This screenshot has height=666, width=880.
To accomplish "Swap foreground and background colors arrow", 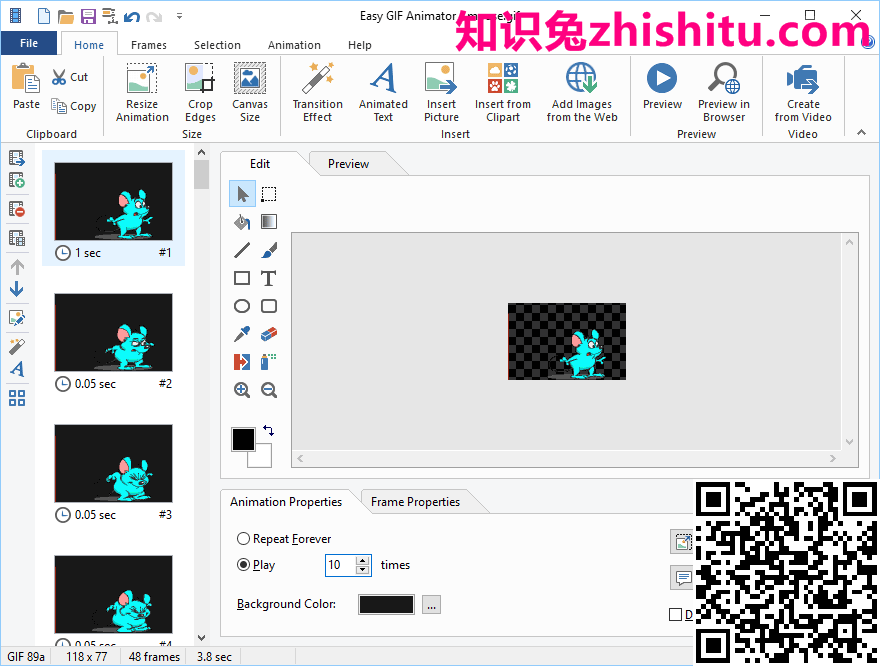I will (268, 430).
